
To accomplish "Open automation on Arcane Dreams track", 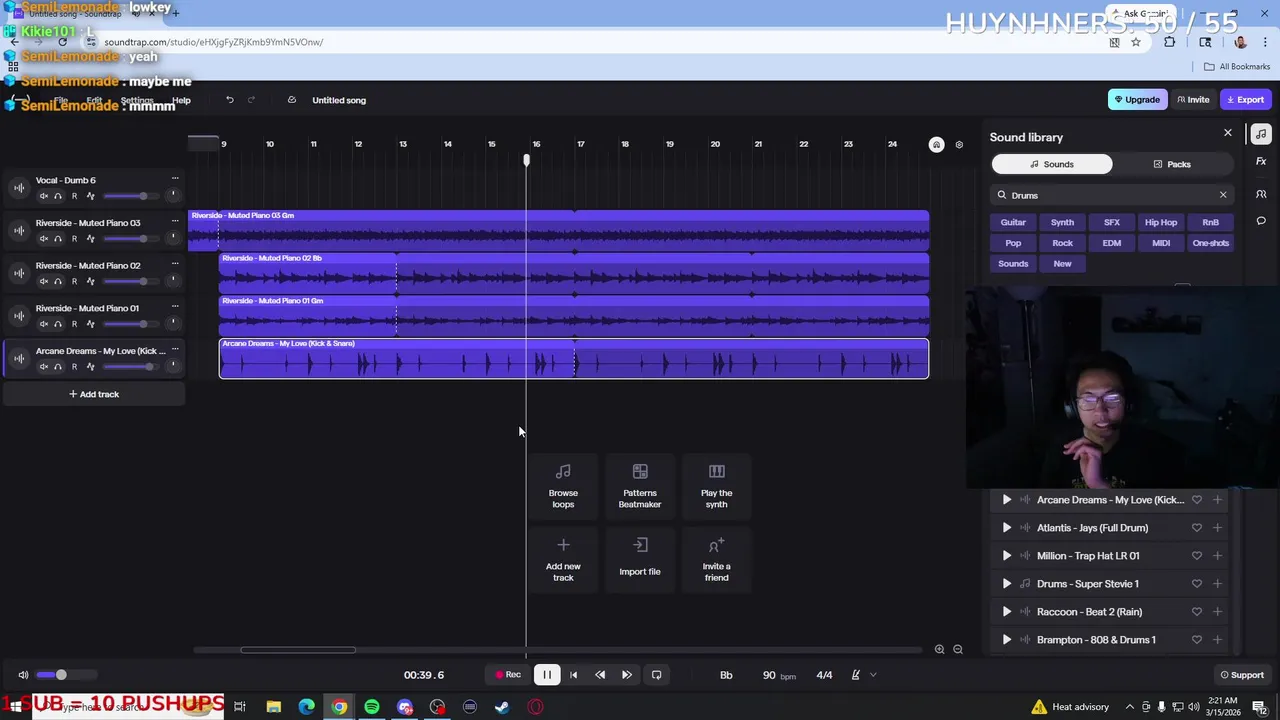I will (90, 367).
